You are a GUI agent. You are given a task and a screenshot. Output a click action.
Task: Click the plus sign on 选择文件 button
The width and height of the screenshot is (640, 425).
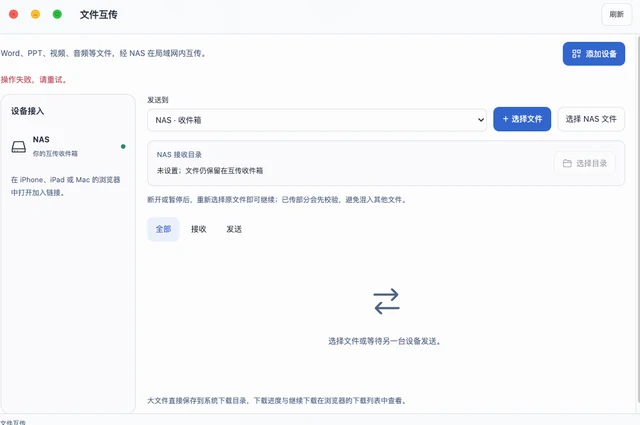click(505, 119)
